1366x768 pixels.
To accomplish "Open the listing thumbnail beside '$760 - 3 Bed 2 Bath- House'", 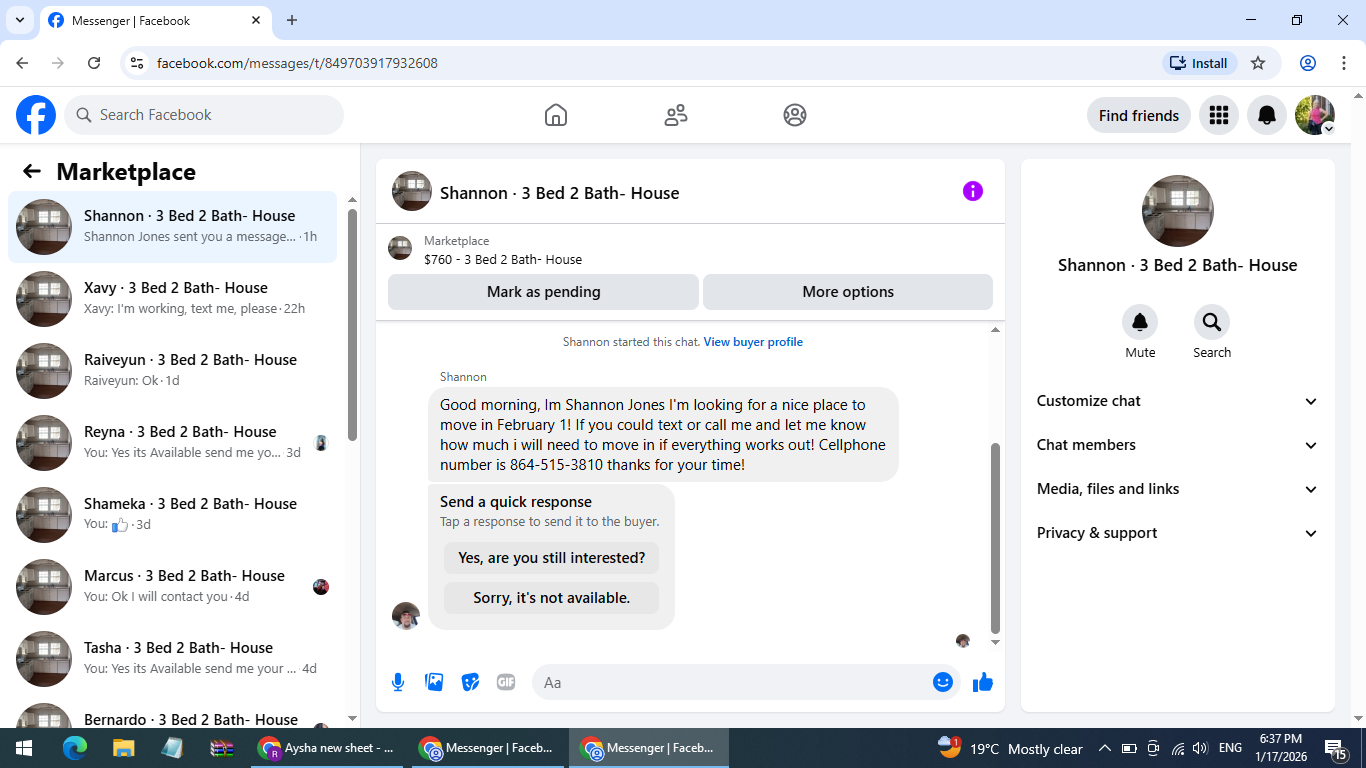I will click(x=400, y=248).
